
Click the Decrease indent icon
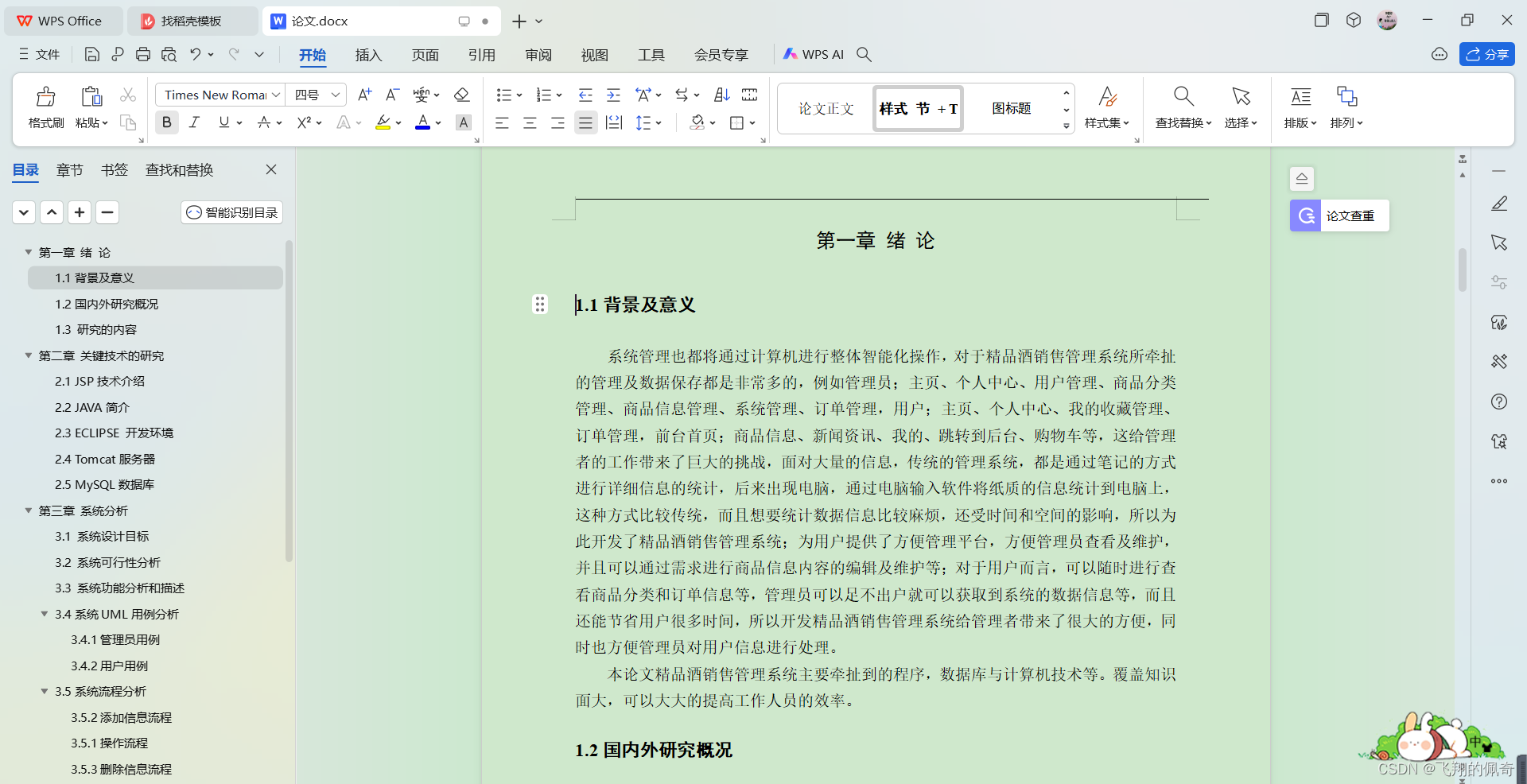point(585,95)
